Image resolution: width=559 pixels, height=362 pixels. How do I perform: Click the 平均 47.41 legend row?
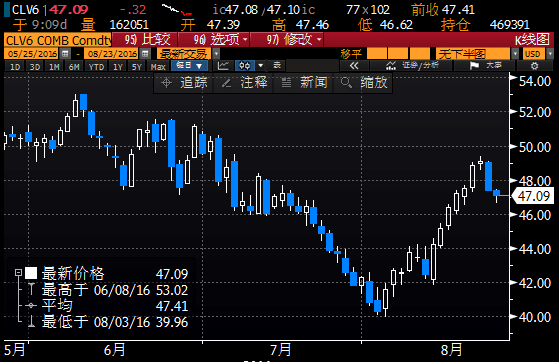coord(107,306)
